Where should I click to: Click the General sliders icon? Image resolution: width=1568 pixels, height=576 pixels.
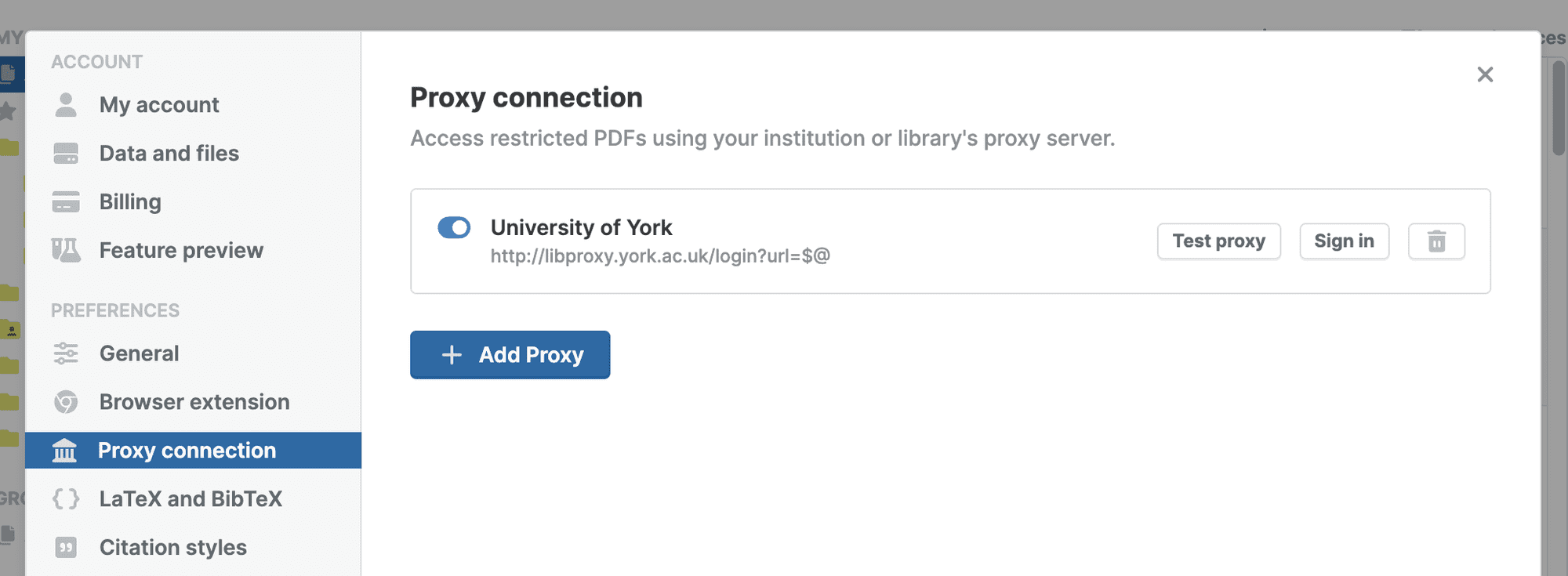(66, 353)
